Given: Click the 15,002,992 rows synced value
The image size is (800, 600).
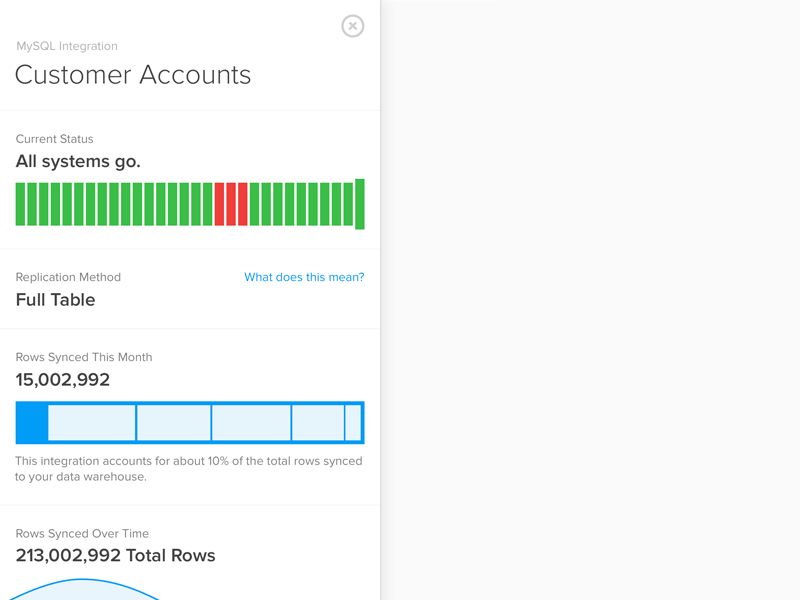Looking at the screenshot, I should pyautogui.click(x=62, y=379).
